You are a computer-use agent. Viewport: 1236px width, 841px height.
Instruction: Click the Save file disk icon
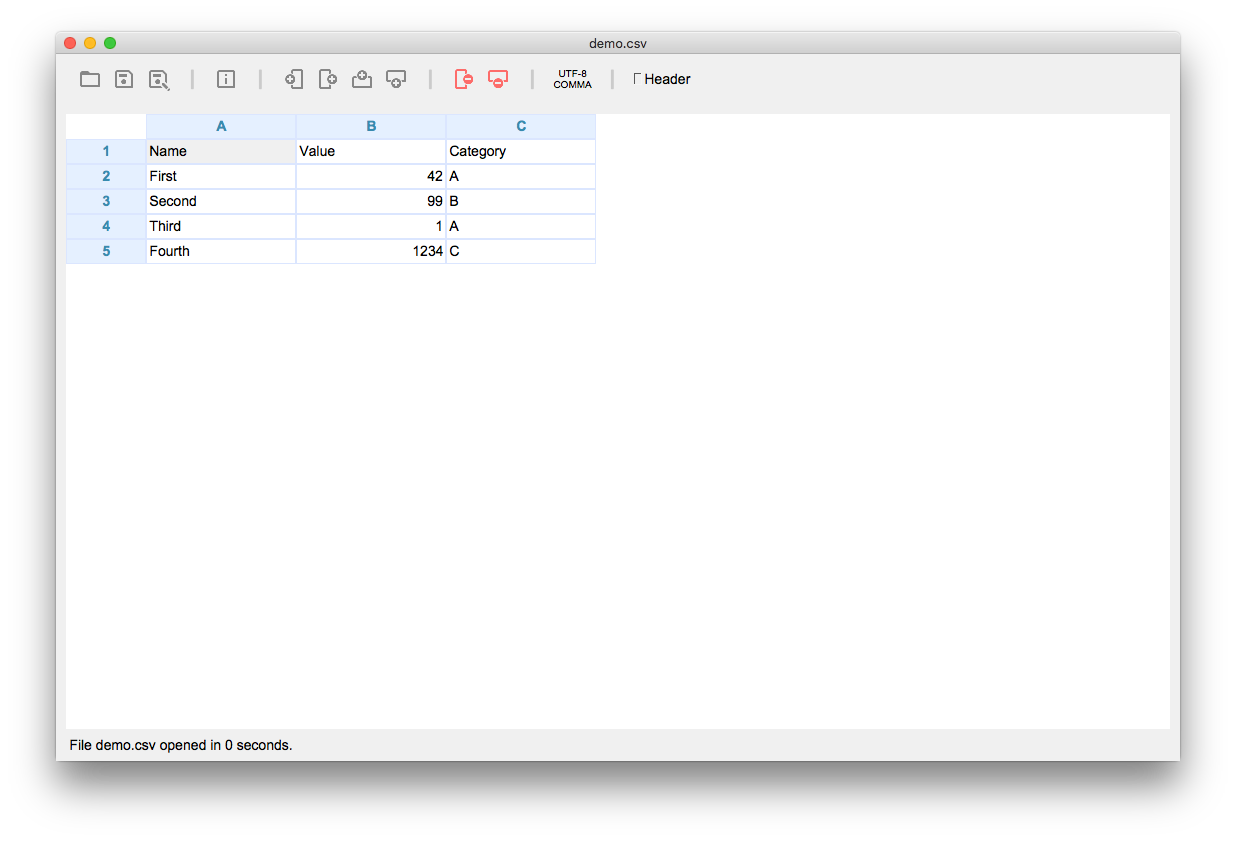(x=124, y=79)
